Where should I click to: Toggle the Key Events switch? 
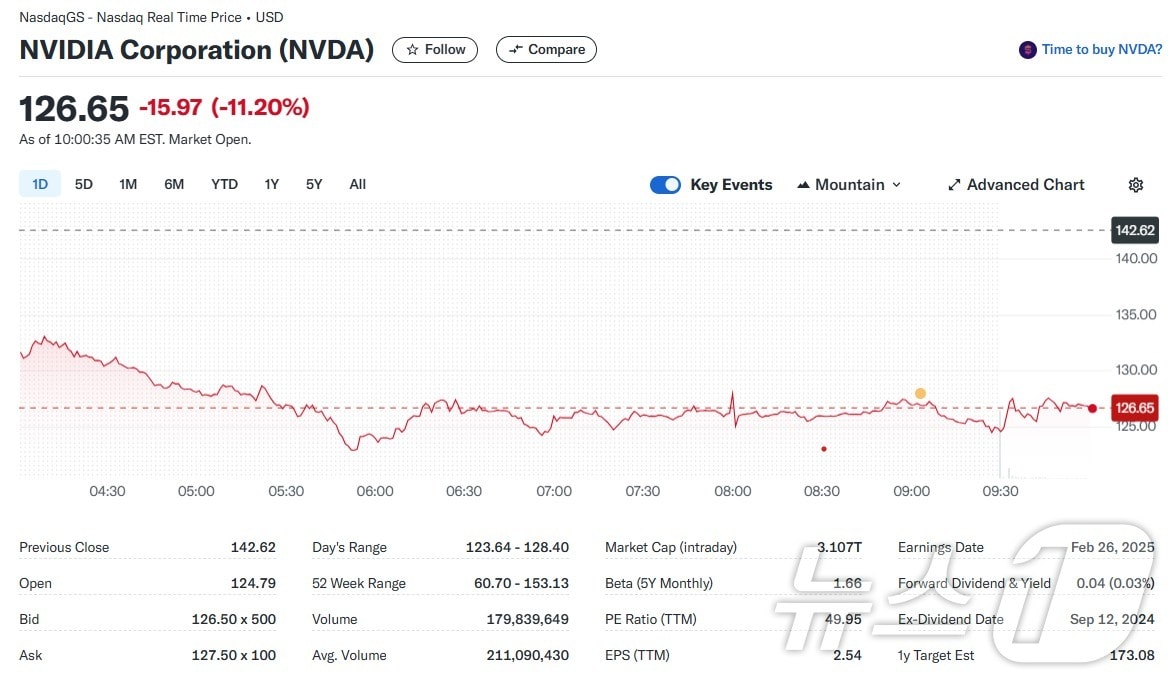(665, 185)
